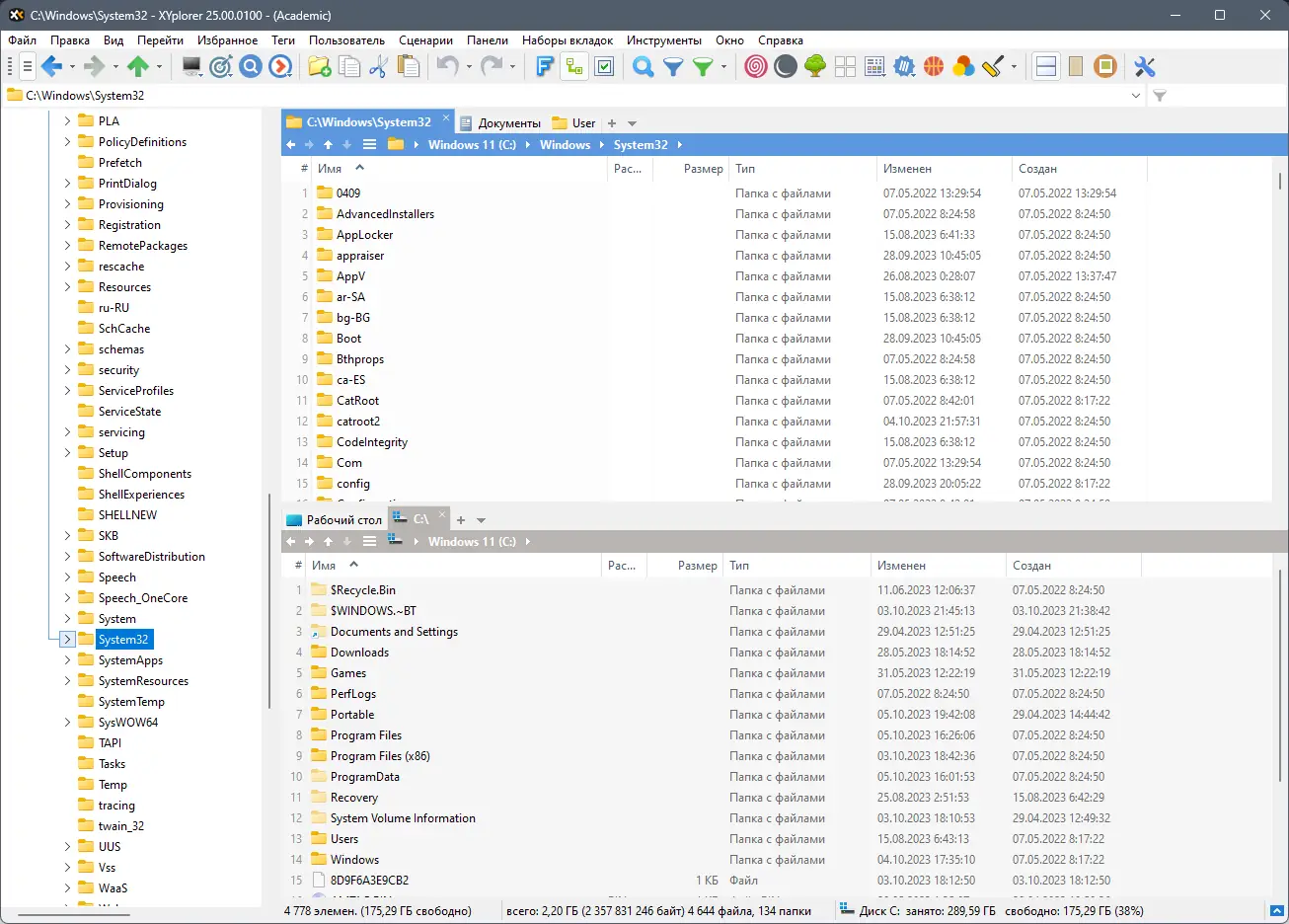Select the Live Filter funnel icon

tap(671, 66)
